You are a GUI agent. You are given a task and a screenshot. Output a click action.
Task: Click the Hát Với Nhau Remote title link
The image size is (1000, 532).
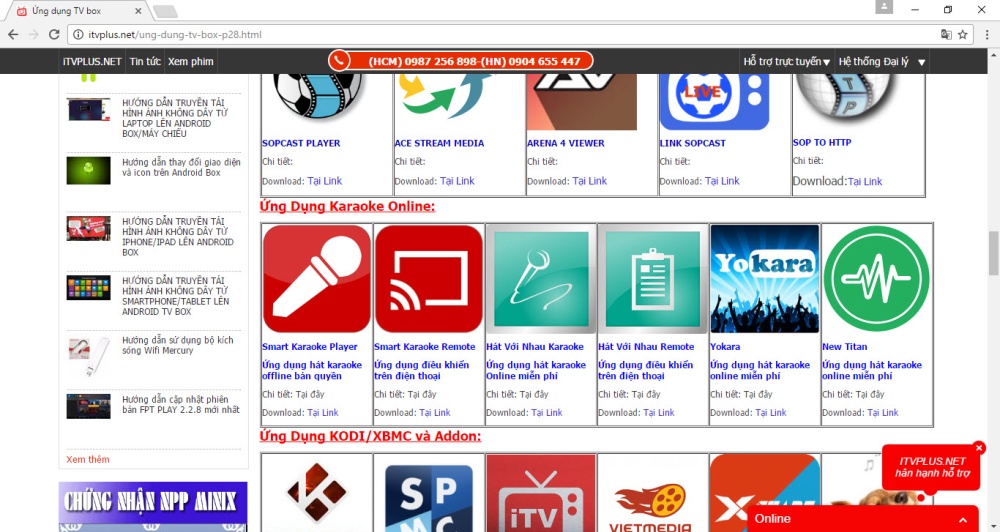pyautogui.click(x=646, y=346)
